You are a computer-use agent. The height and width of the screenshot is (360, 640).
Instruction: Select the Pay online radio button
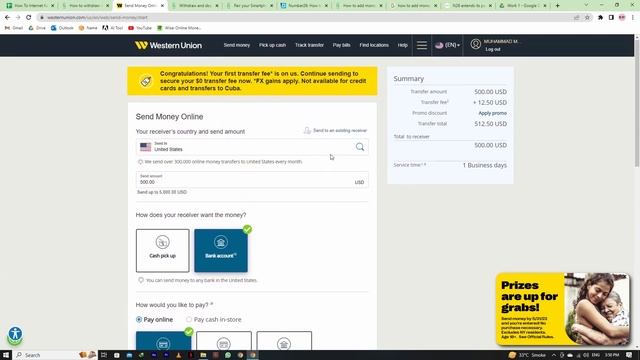point(139,320)
